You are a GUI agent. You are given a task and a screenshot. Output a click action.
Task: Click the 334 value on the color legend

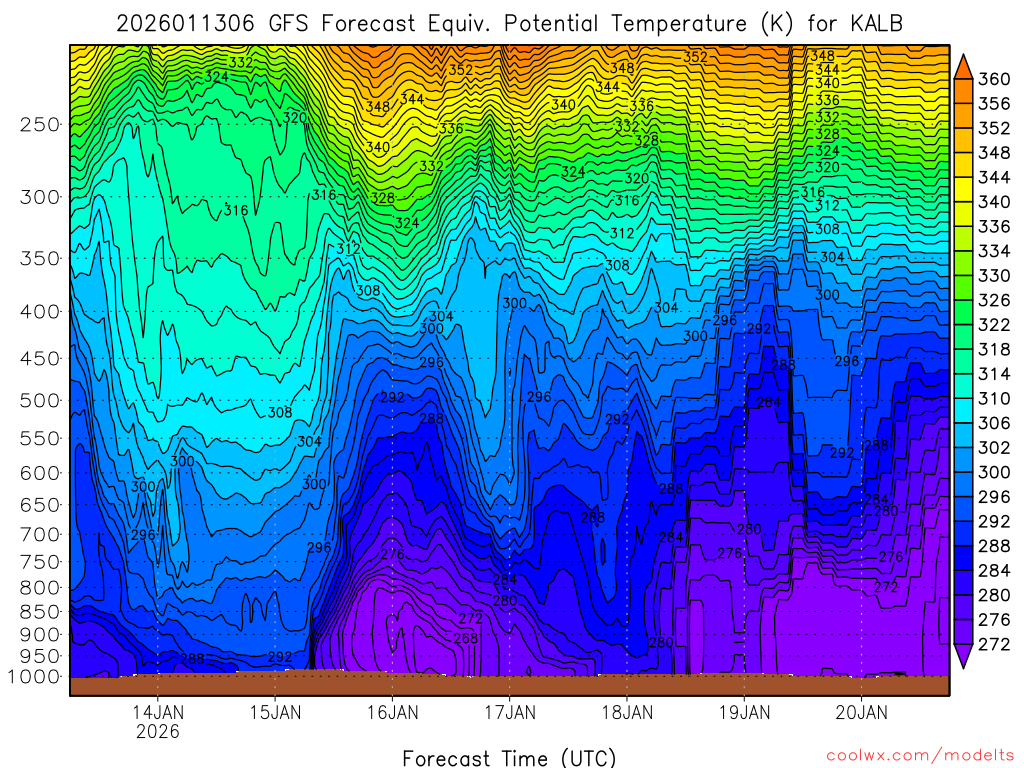pyautogui.click(x=994, y=251)
